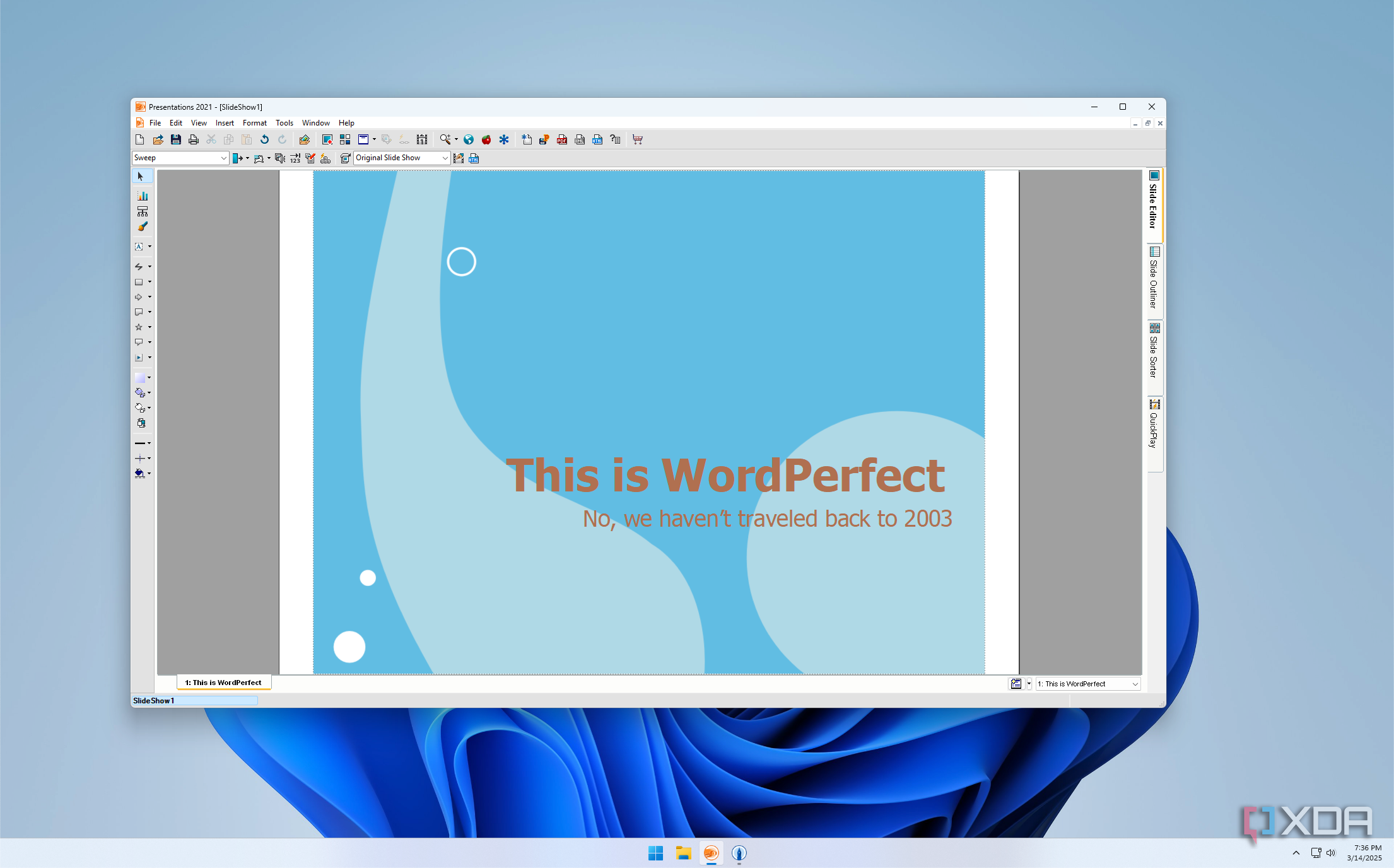The image size is (1394, 868).
Task: Expand the text box tool dropdown arrow
Action: click(x=149, y=247)
